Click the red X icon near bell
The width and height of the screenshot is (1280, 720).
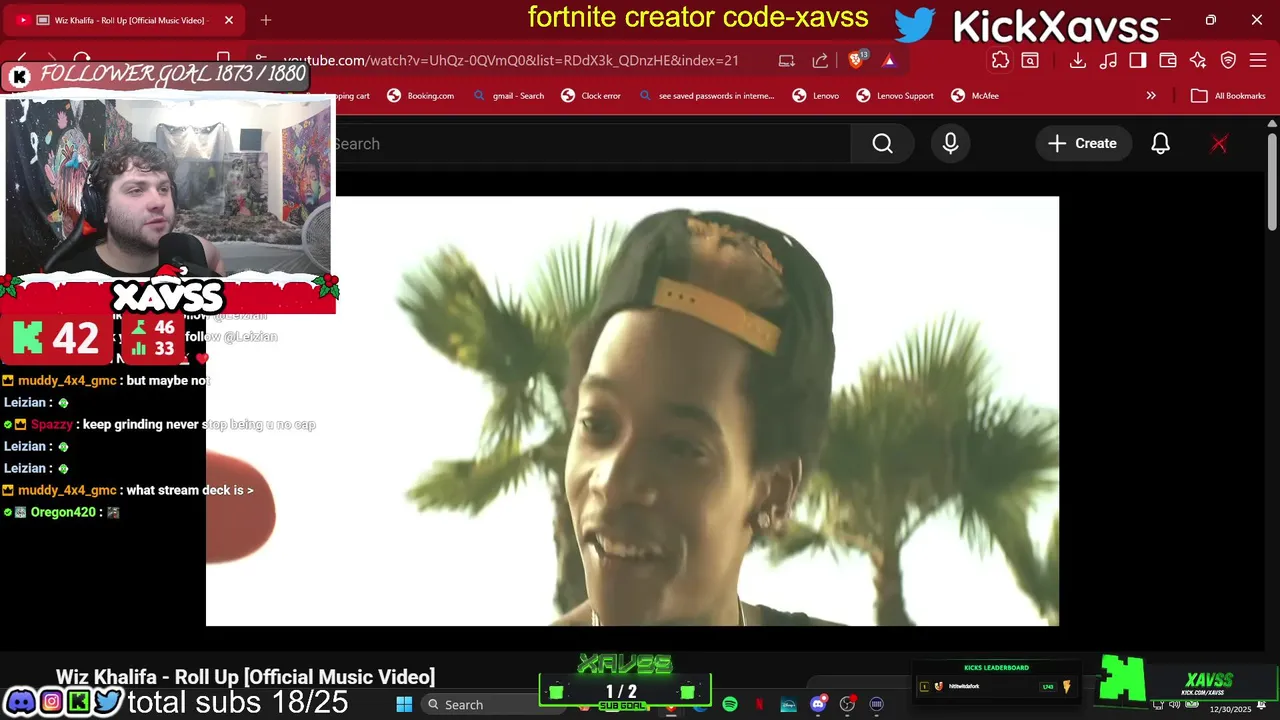pyautogui.click(x=1219, y=144)
